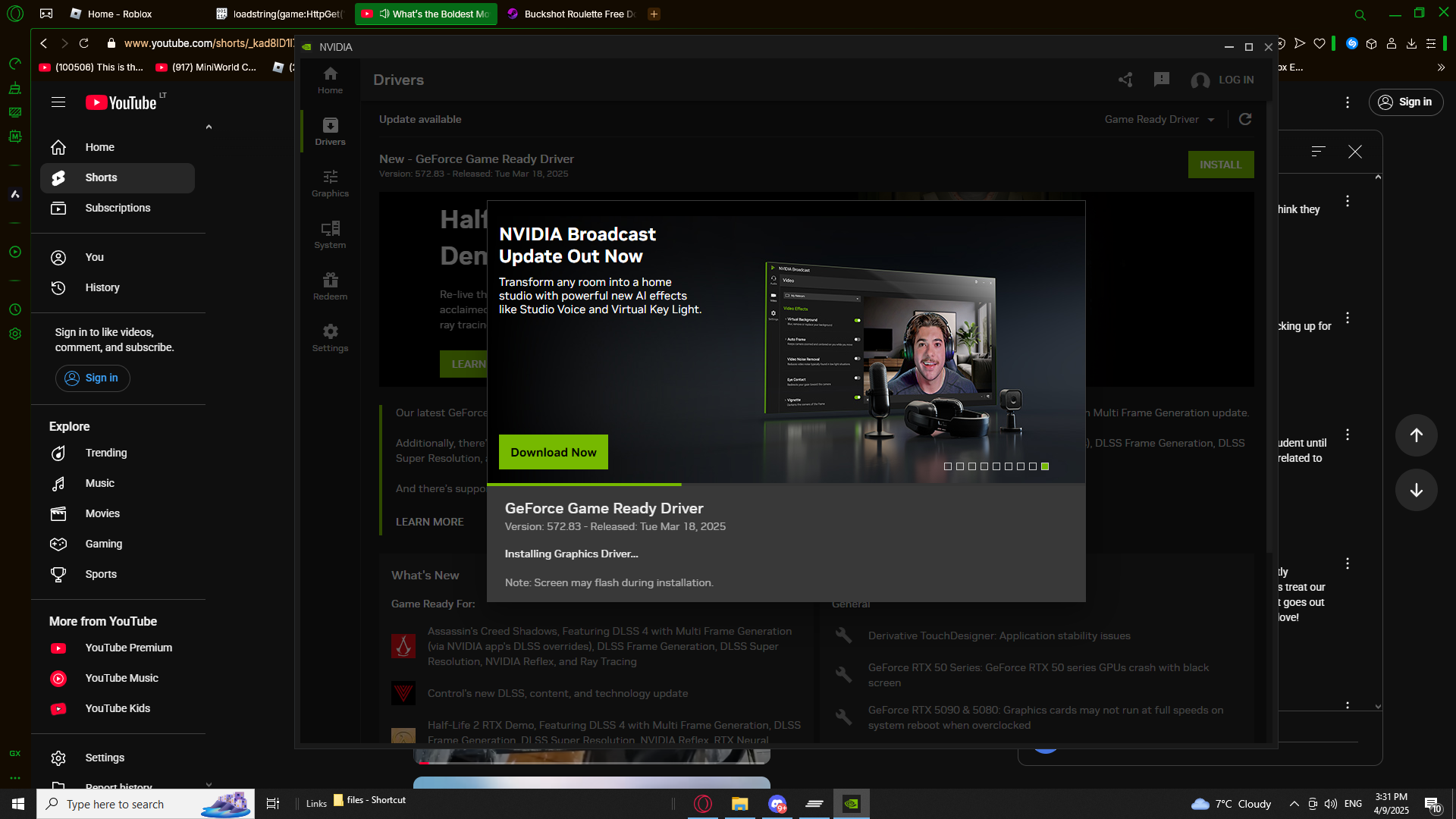Select the second banner carousel dot
The image size is (1456, 819).
pos(960,466)
